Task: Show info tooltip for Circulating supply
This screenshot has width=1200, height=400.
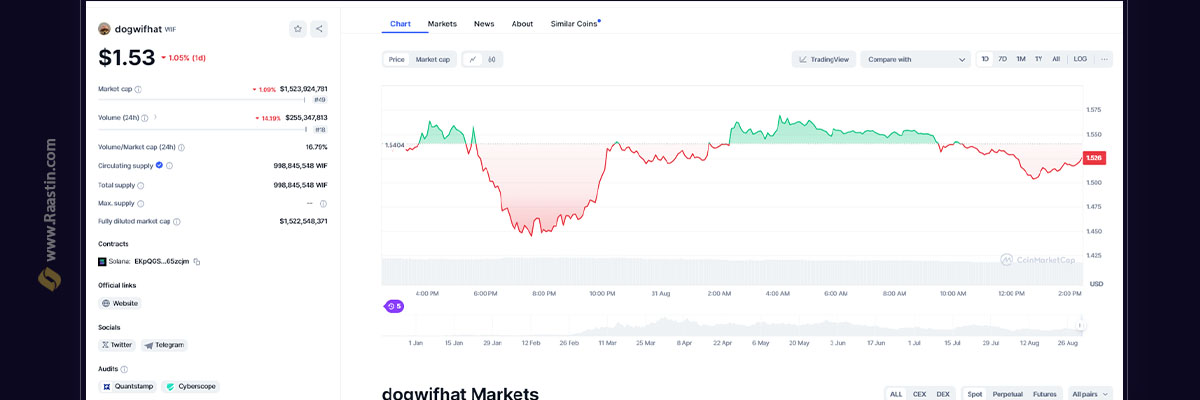Action: click(x=169, y=166)
